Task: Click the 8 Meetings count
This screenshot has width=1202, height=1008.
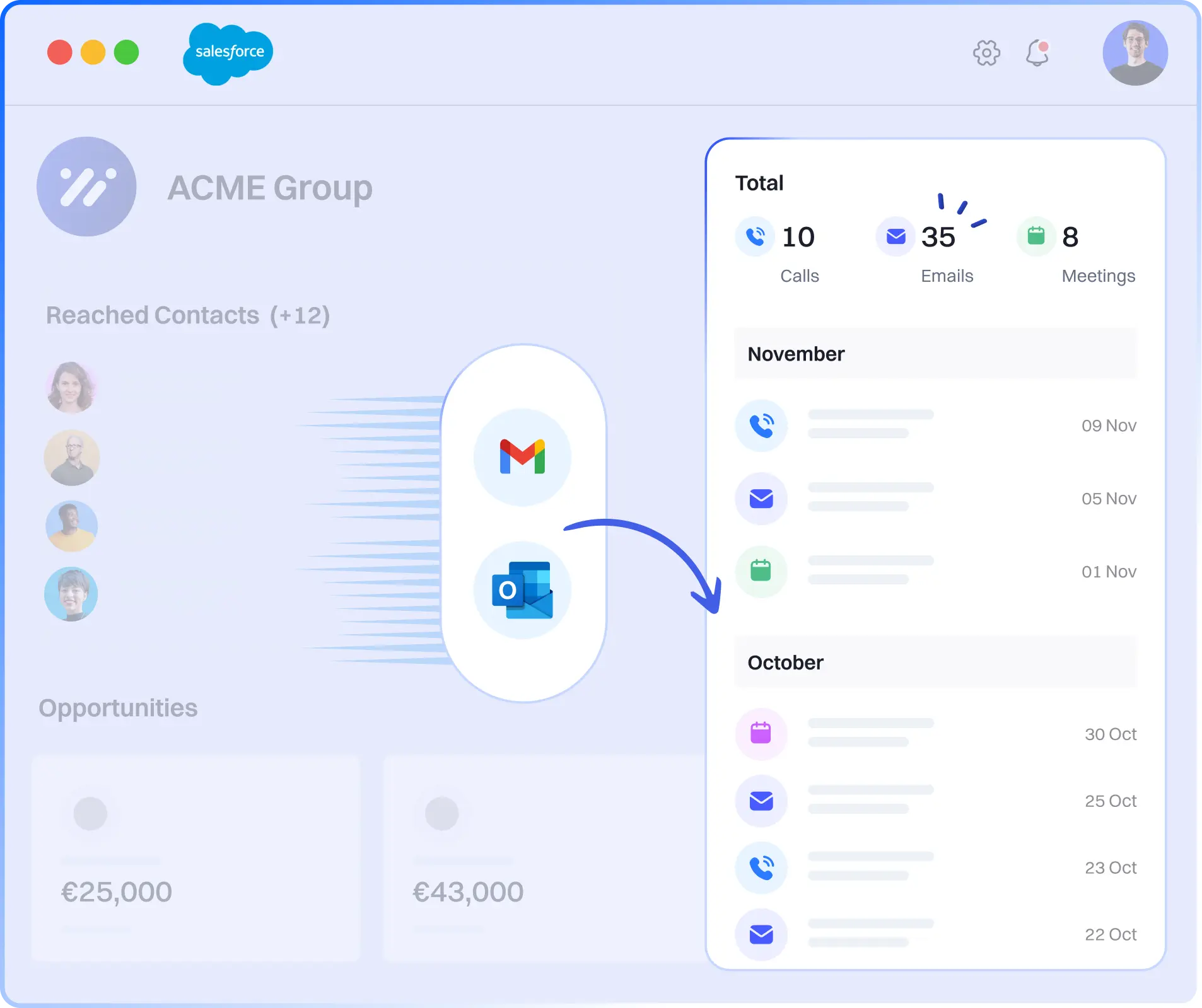Action: click(x=1070, y=237)
